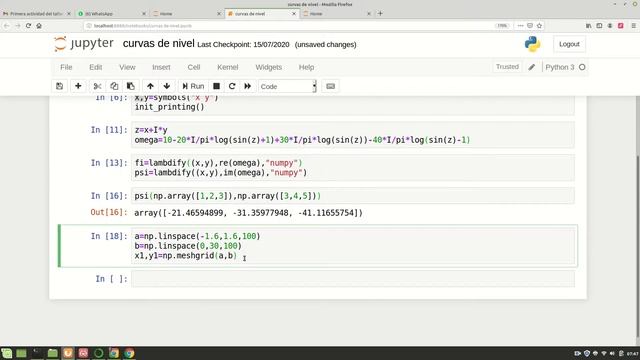Open the File menu

coord(66,67)
